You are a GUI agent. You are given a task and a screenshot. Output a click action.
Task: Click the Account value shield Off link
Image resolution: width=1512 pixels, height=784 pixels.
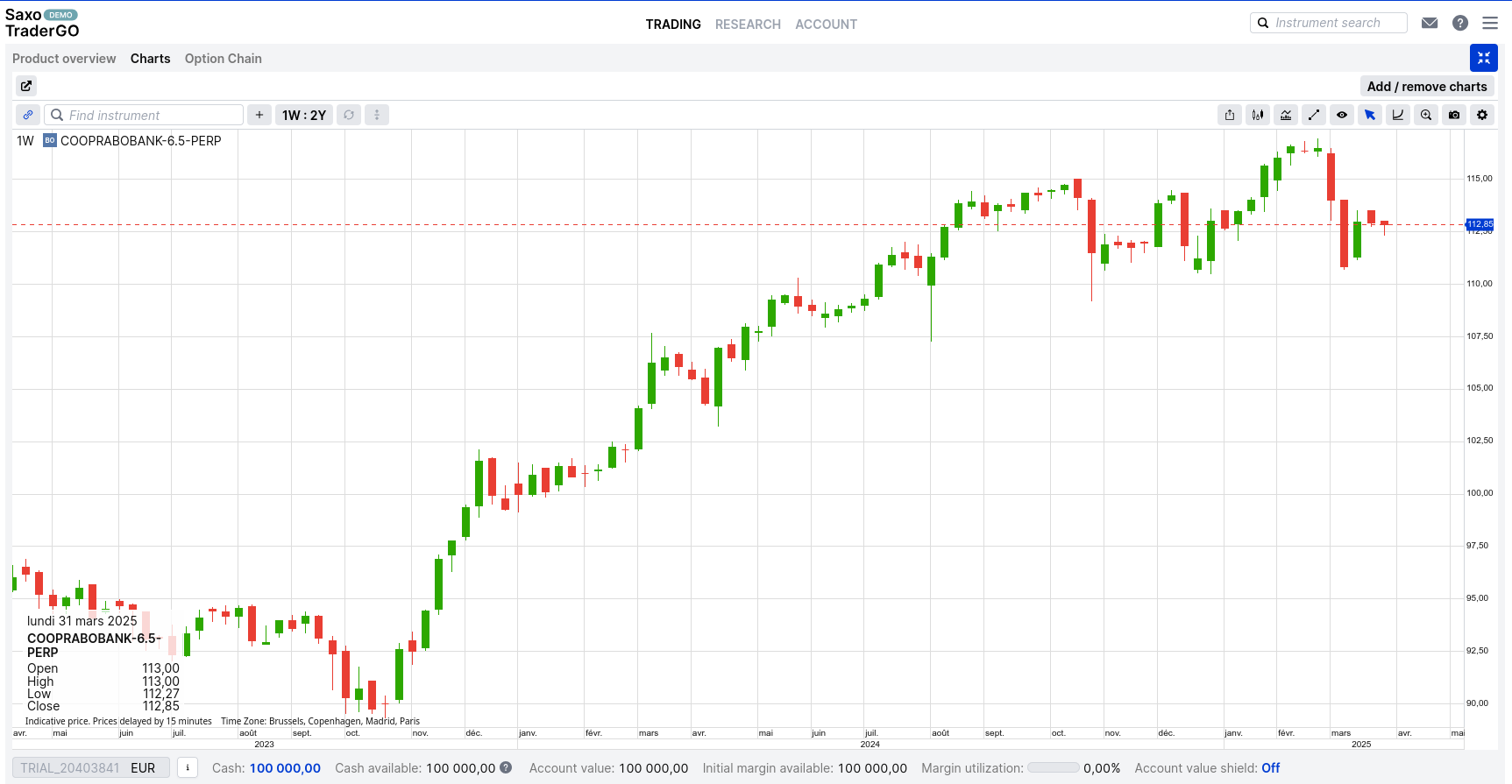pyautogui.click(x=1270, y=768)
